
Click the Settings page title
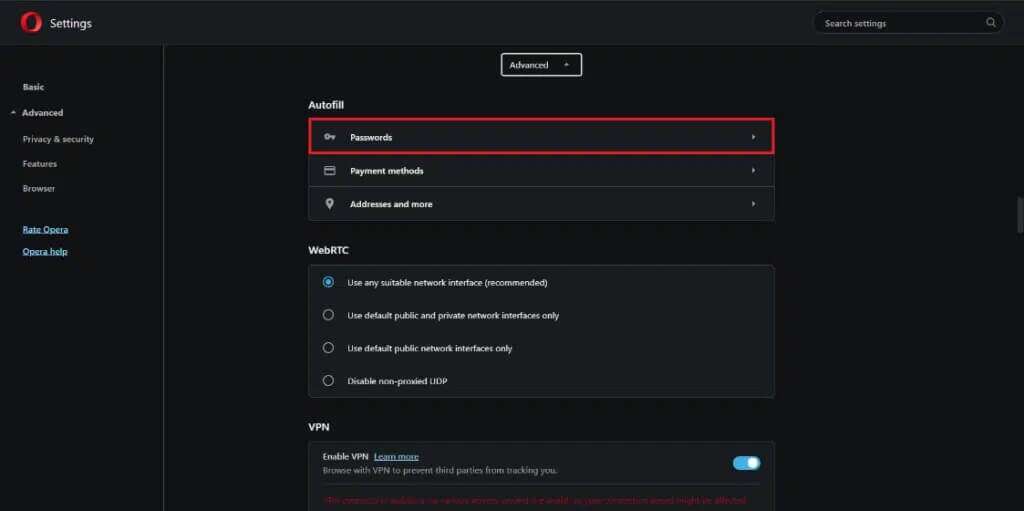pyautogui.click(x=71, y=24)
